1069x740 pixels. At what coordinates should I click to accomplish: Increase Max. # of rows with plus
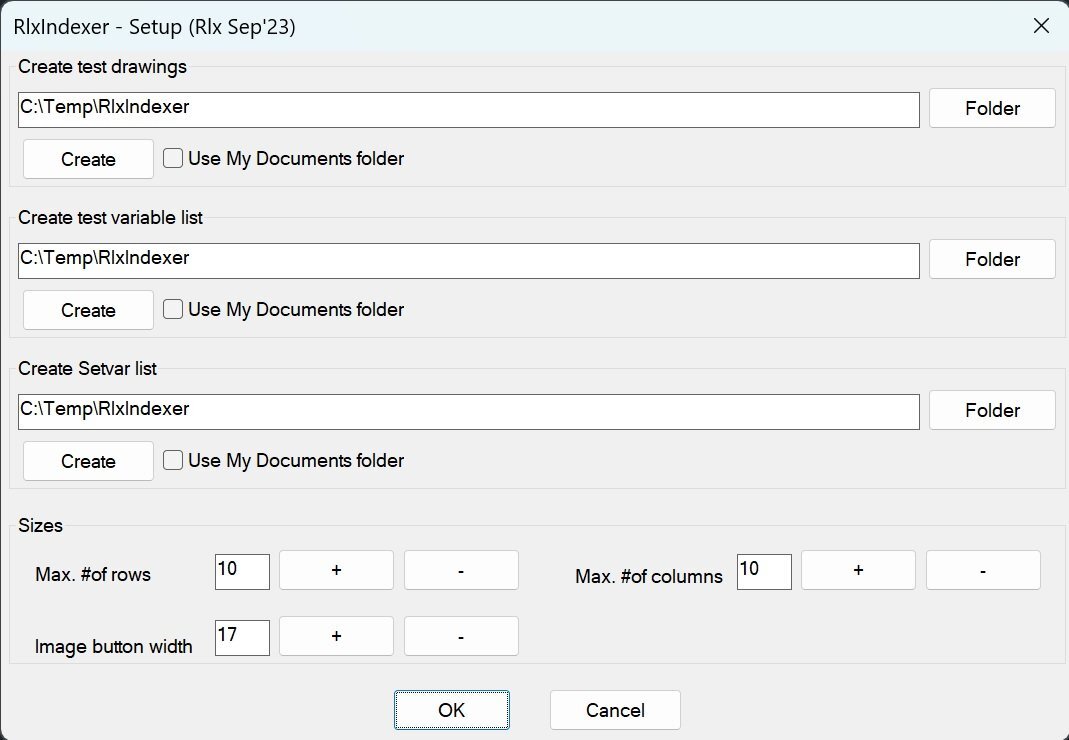336,570
